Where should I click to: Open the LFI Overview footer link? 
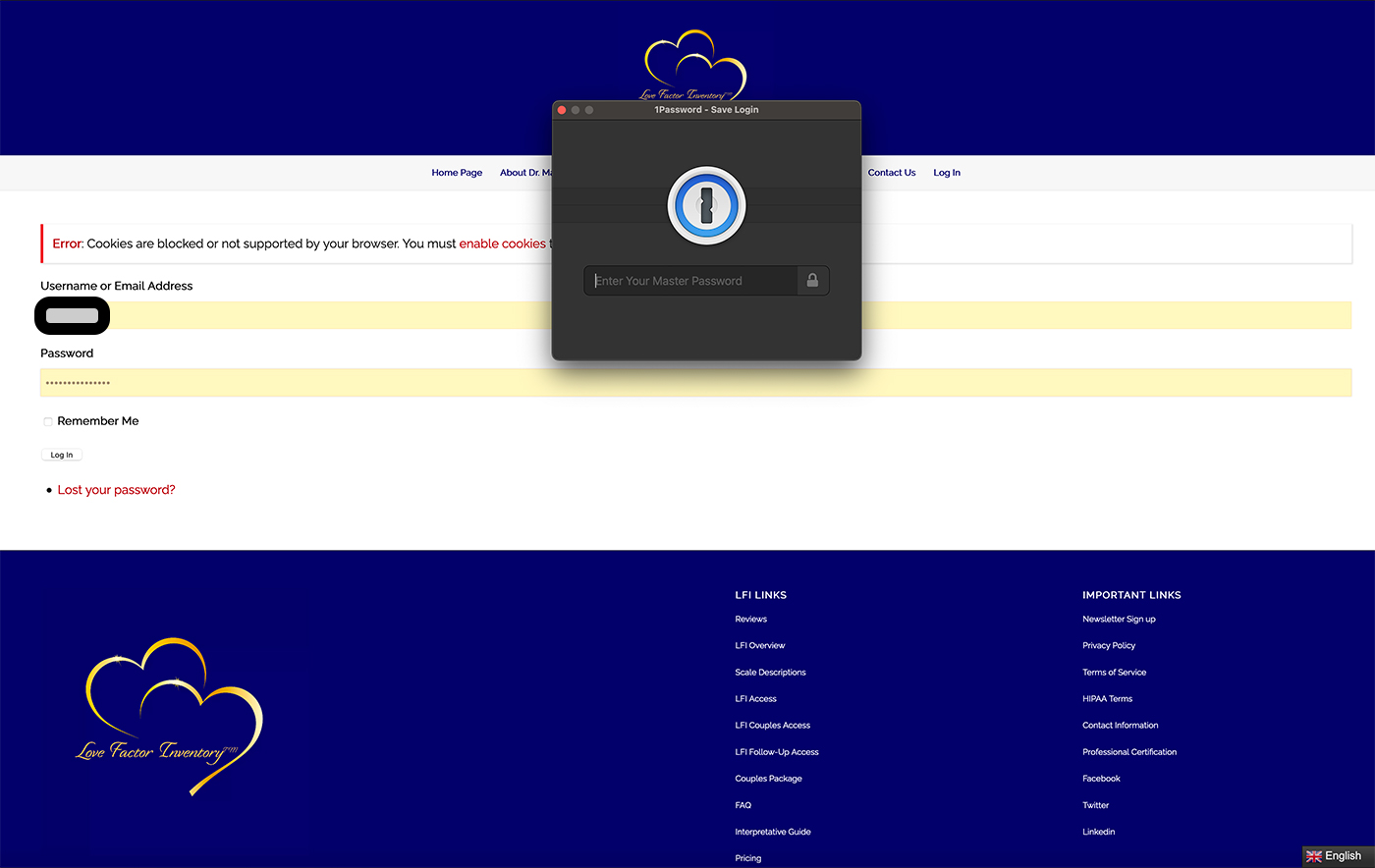point(760,646)
